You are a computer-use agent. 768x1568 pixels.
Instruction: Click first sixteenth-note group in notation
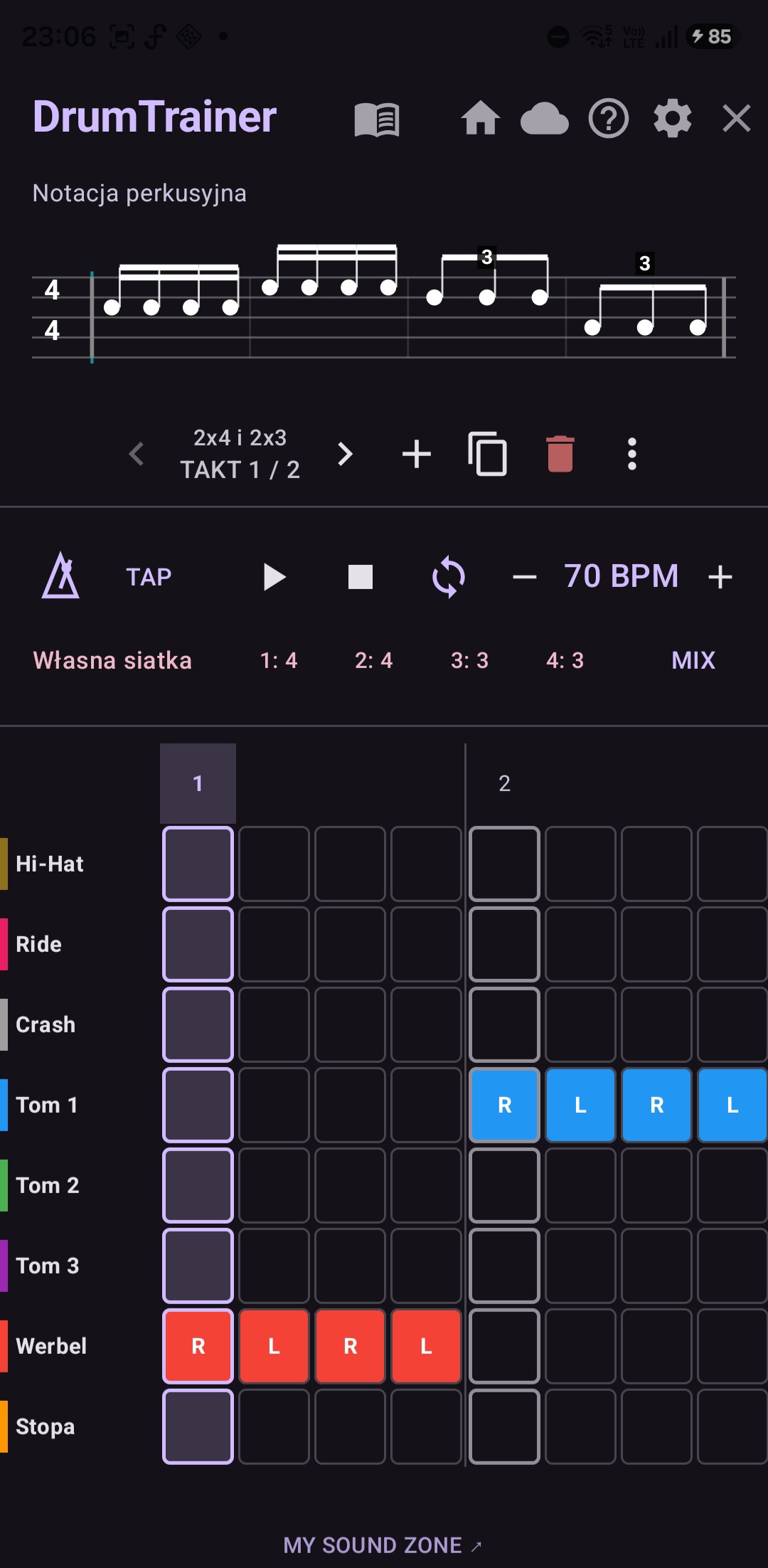click(x=171, y=289)
